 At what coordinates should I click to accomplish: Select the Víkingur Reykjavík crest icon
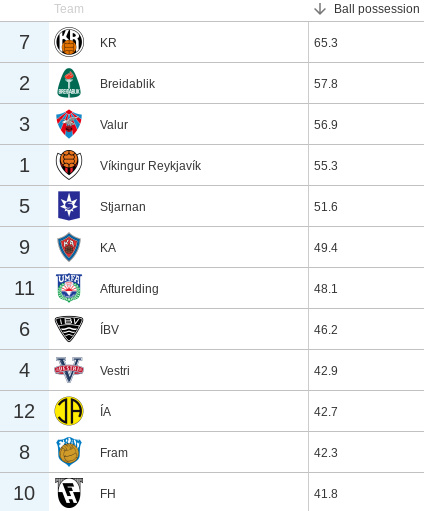(69, 165)
